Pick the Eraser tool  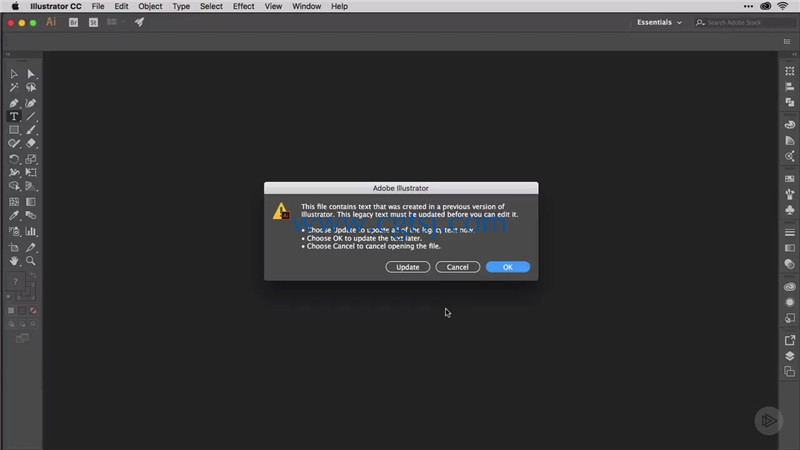[x=31, y=143]
